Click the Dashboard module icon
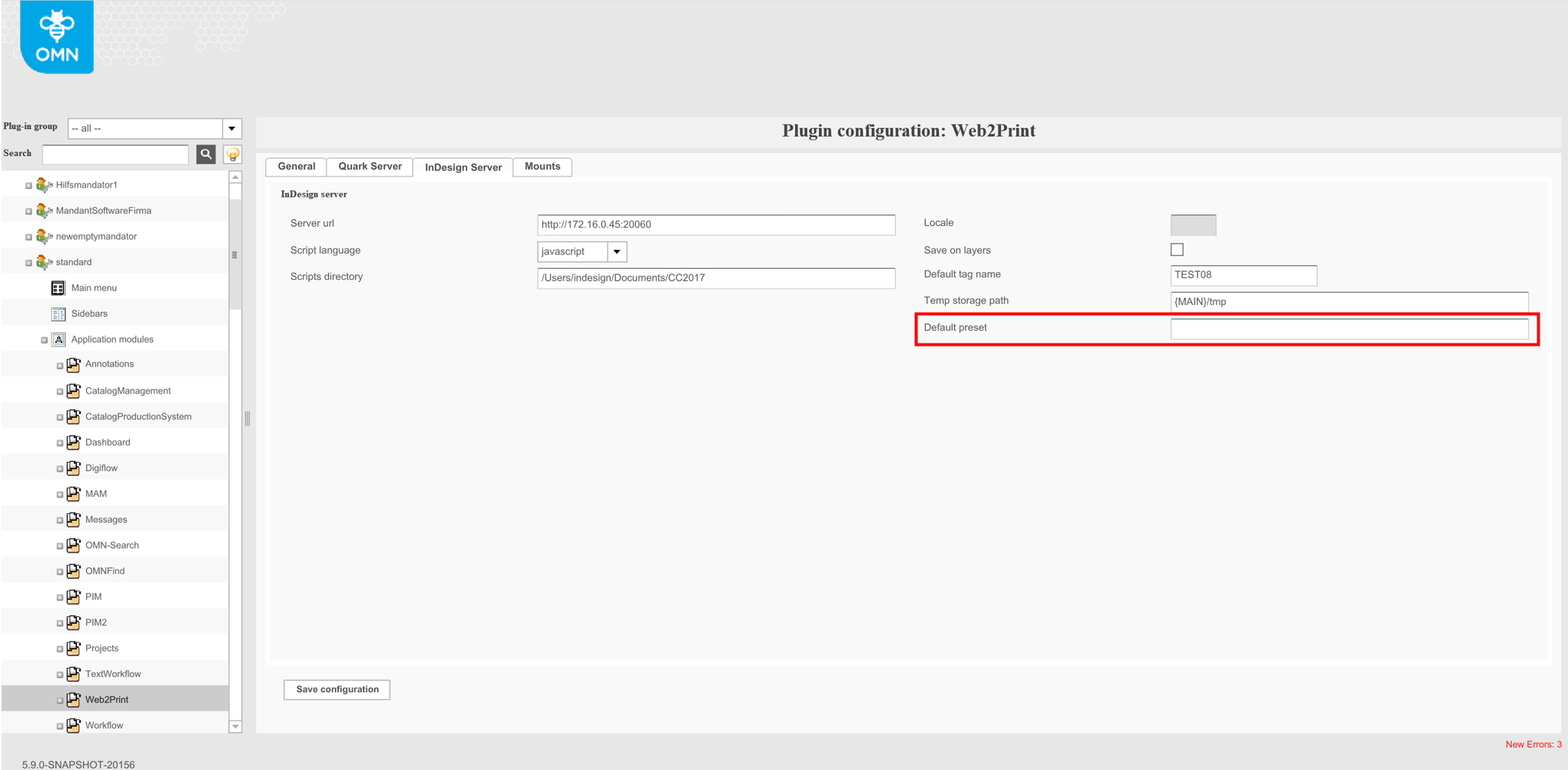The height and width of the screenshot is (770, 1568). [x=74, y=442]
